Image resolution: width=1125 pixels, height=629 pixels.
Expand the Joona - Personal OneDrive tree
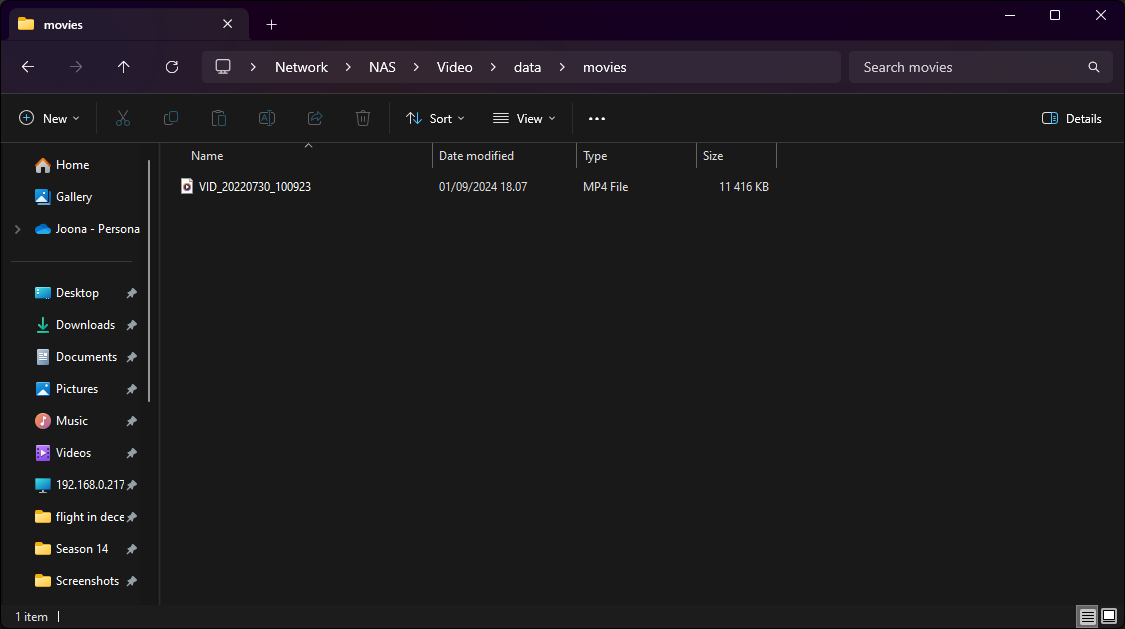(x=17, y=229)
